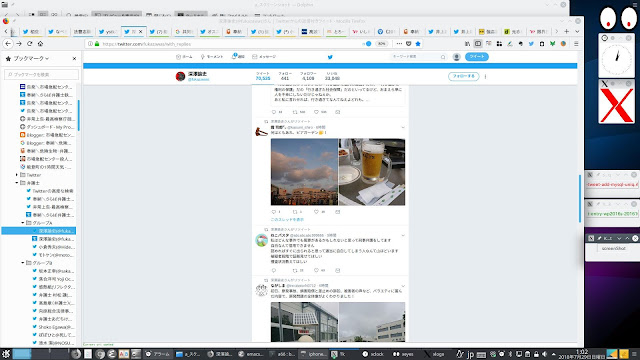View the followers count 4,109 tab
The image size is (640, 360).
click(x=308, y=76)
